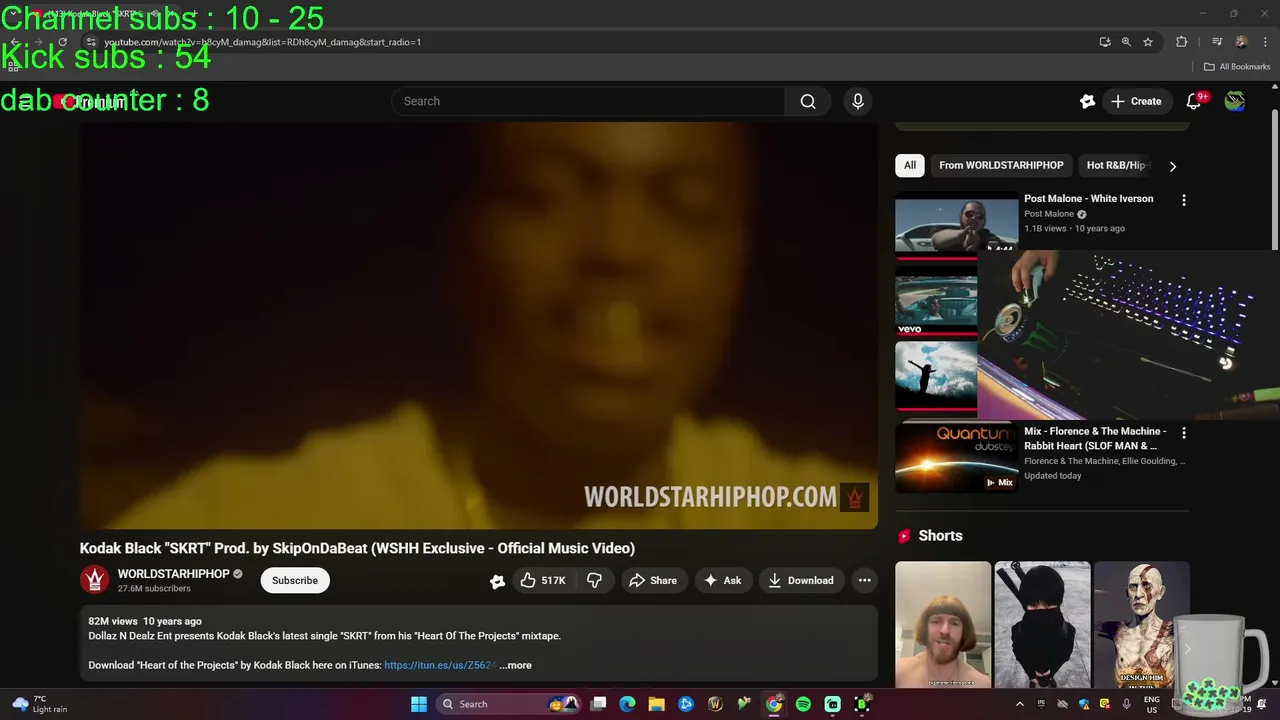Open Chrome media controls icon
This screenshot has width=1280, height=720.
(x=1216, y=42)
